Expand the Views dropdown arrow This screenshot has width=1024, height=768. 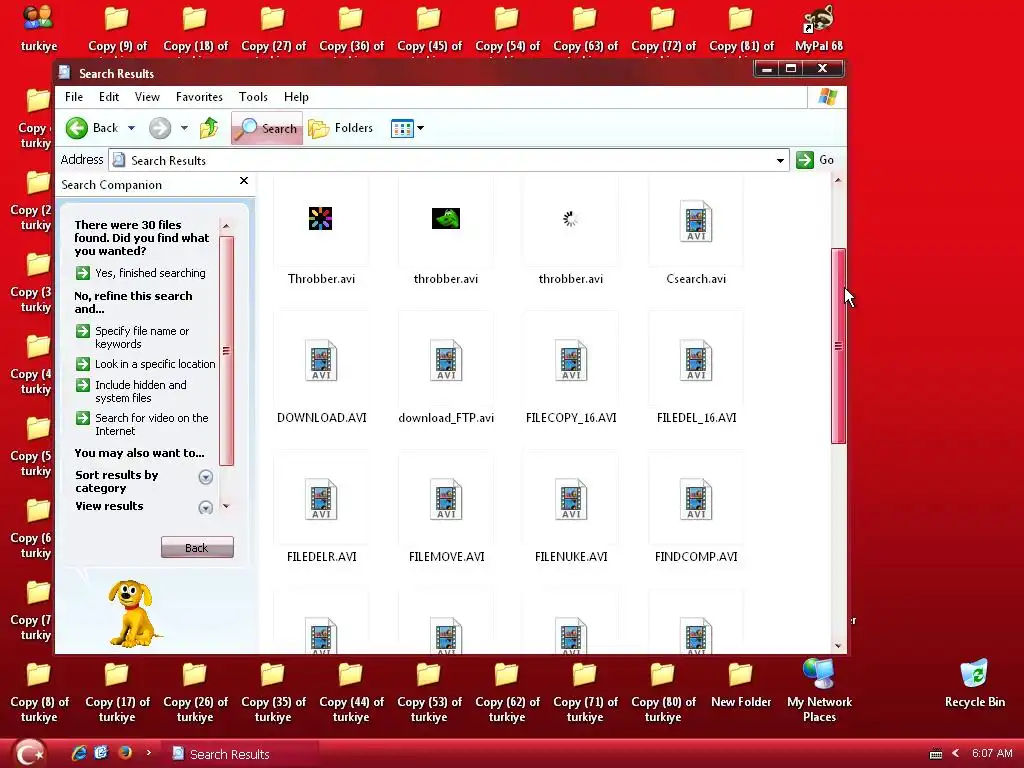pos(421,128)
